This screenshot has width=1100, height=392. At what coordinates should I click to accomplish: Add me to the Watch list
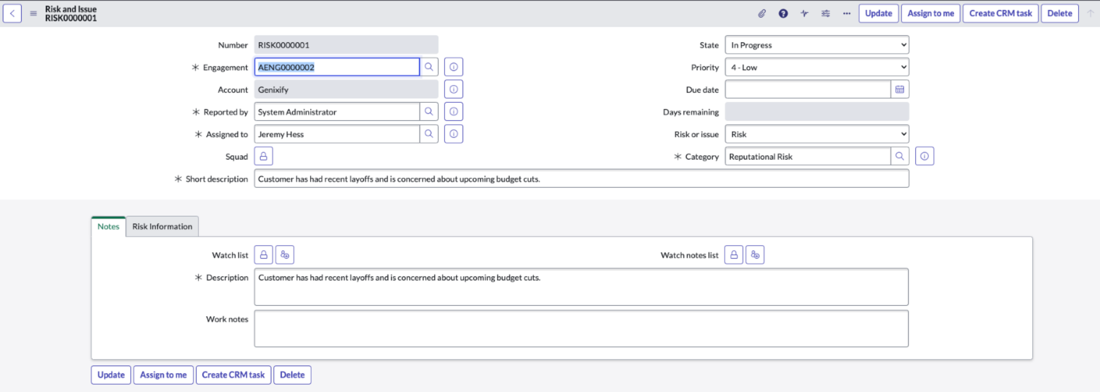pyautogui.click(x=285, y=255)
